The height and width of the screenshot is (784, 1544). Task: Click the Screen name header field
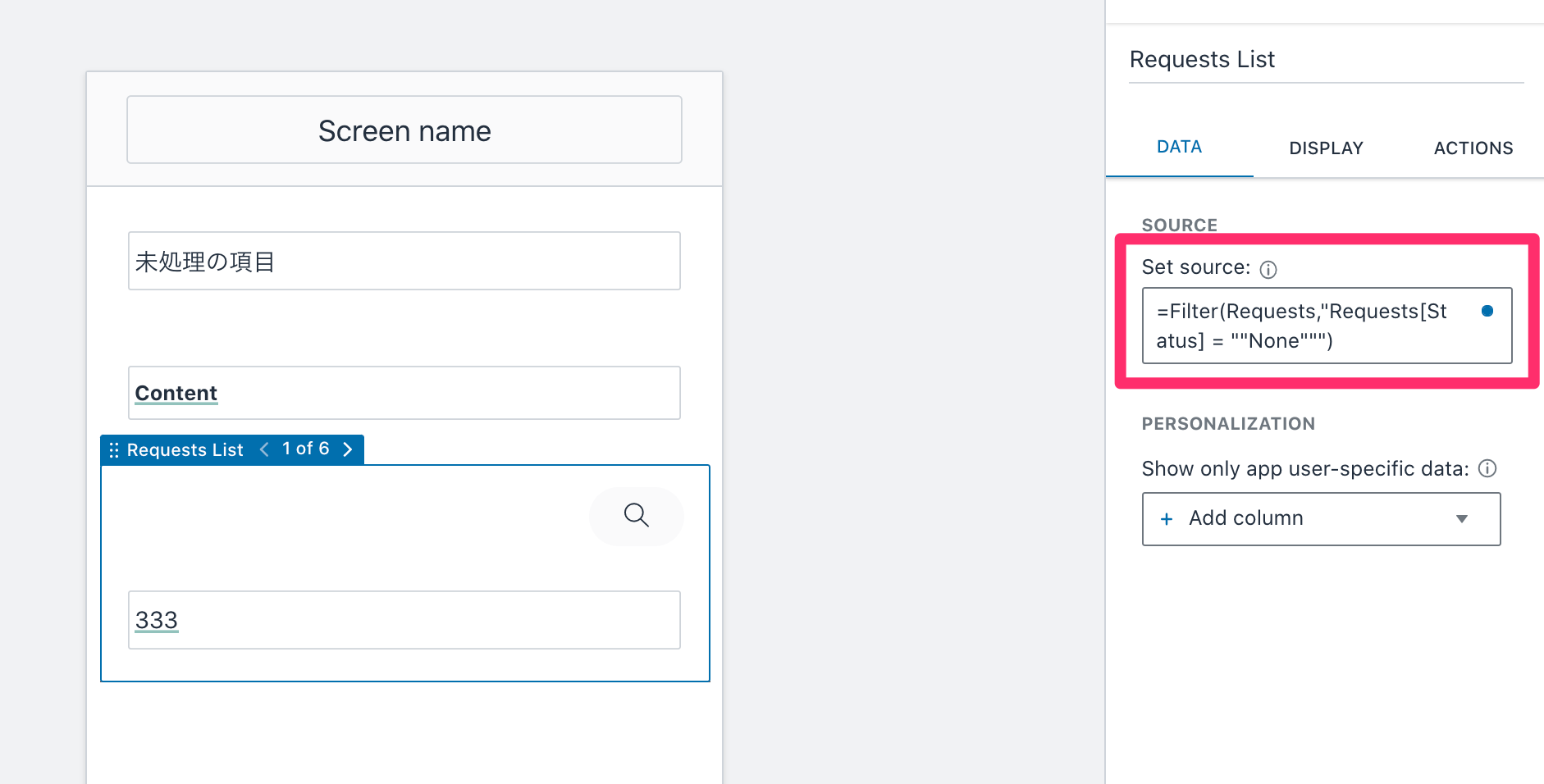click(404, 130)
